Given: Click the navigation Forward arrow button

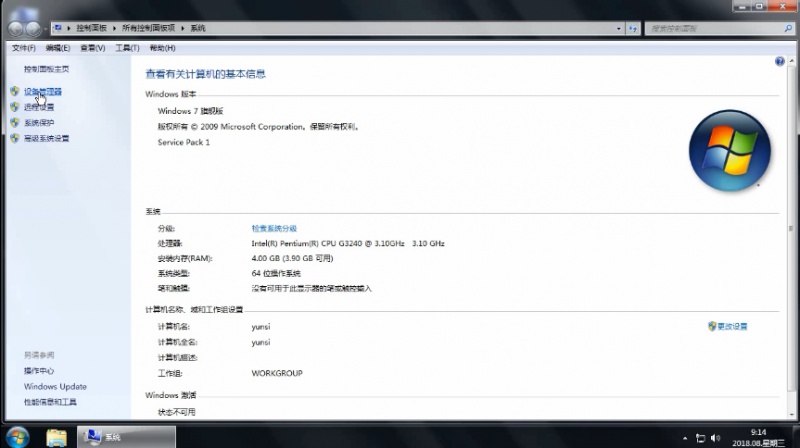Looking at the screenshot, I should [33, 29].
